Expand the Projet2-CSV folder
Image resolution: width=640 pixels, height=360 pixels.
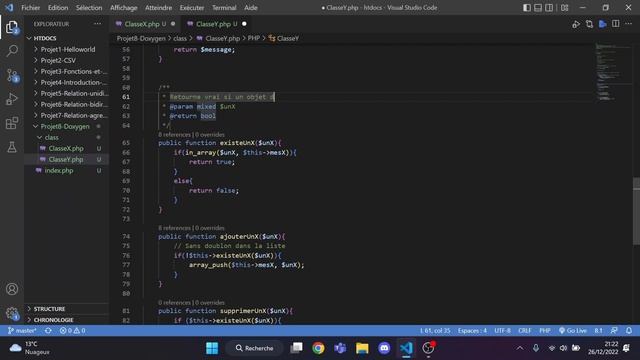pos(67,60)
